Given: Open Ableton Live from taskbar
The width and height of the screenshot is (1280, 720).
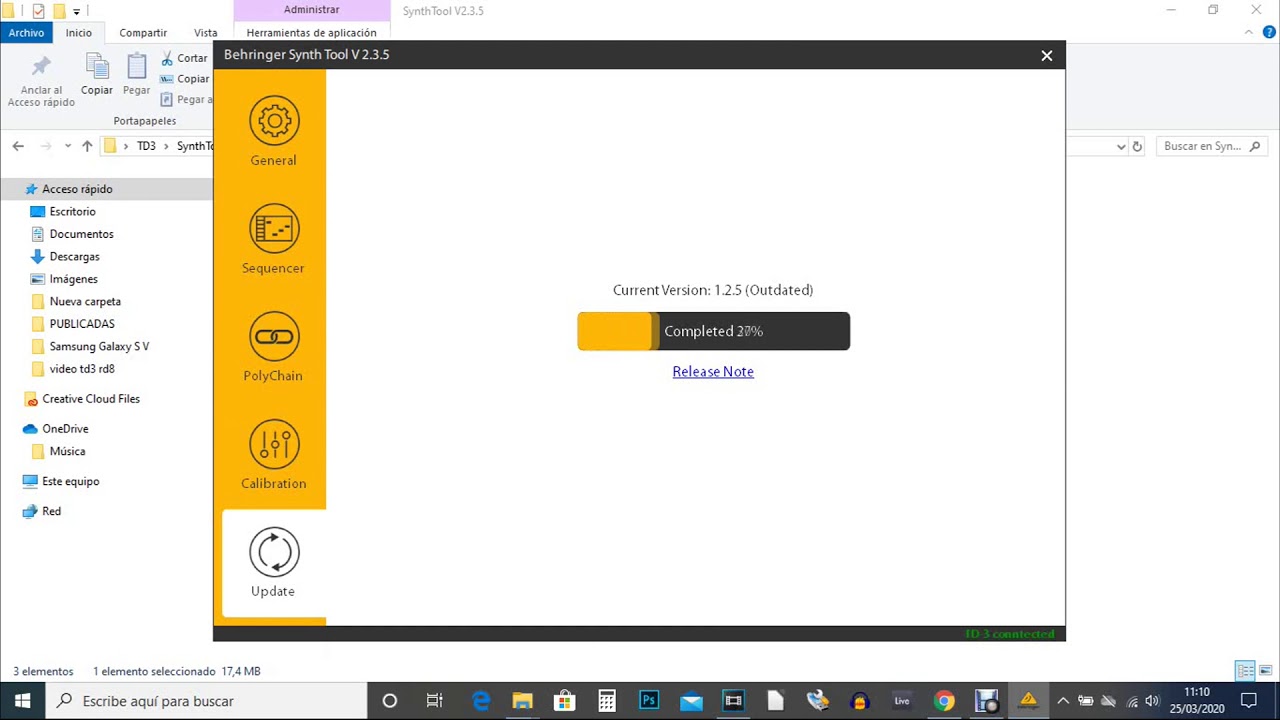Looking at the screenshot, I should click(902, 700).
